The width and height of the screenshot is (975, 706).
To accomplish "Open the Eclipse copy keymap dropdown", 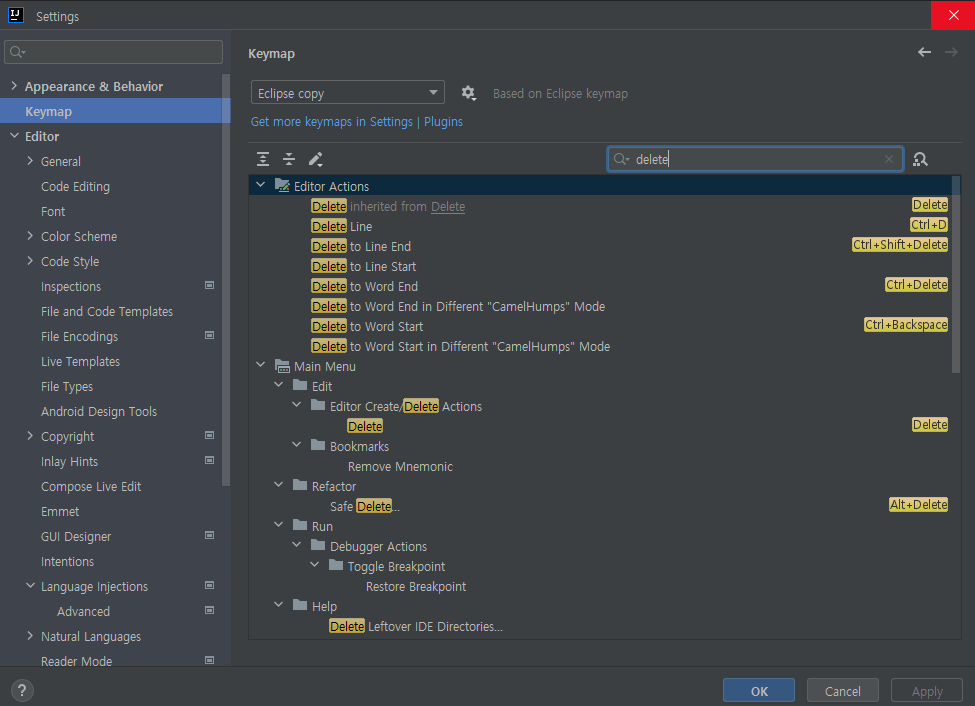I will pyautogui.click(x=348, y=93).
